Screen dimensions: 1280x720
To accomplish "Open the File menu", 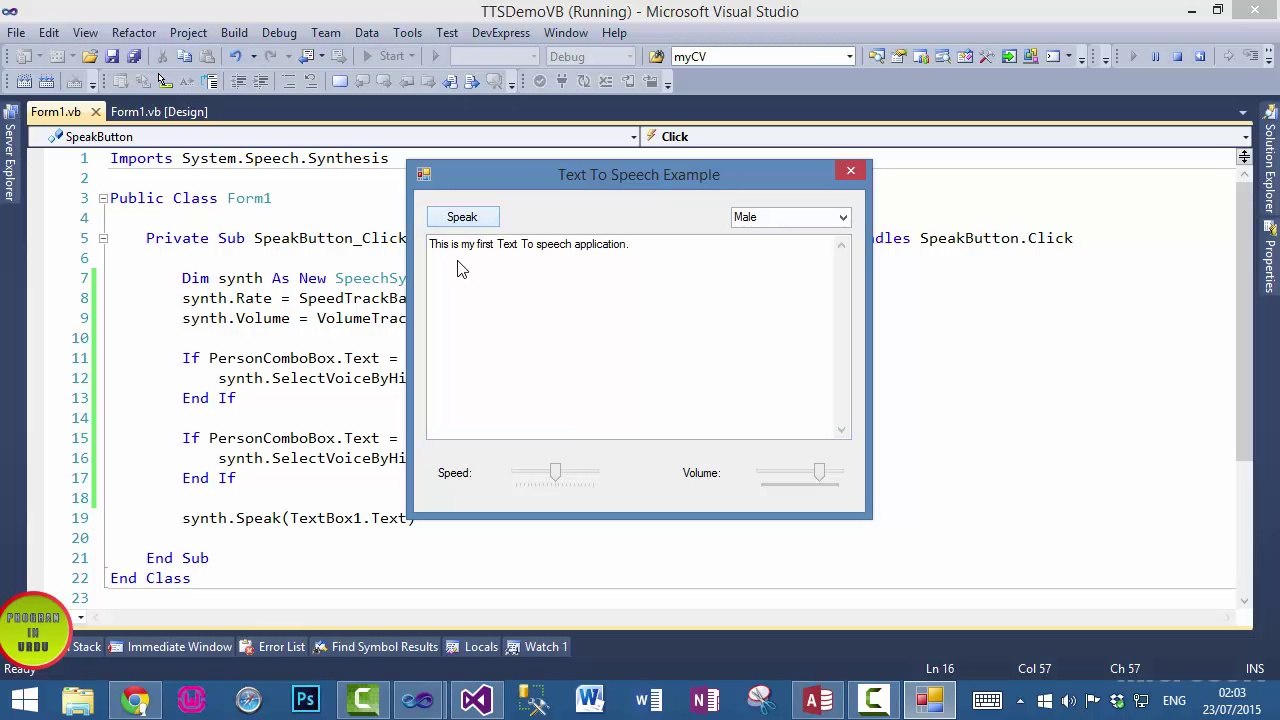I will (x=16, y=33).
